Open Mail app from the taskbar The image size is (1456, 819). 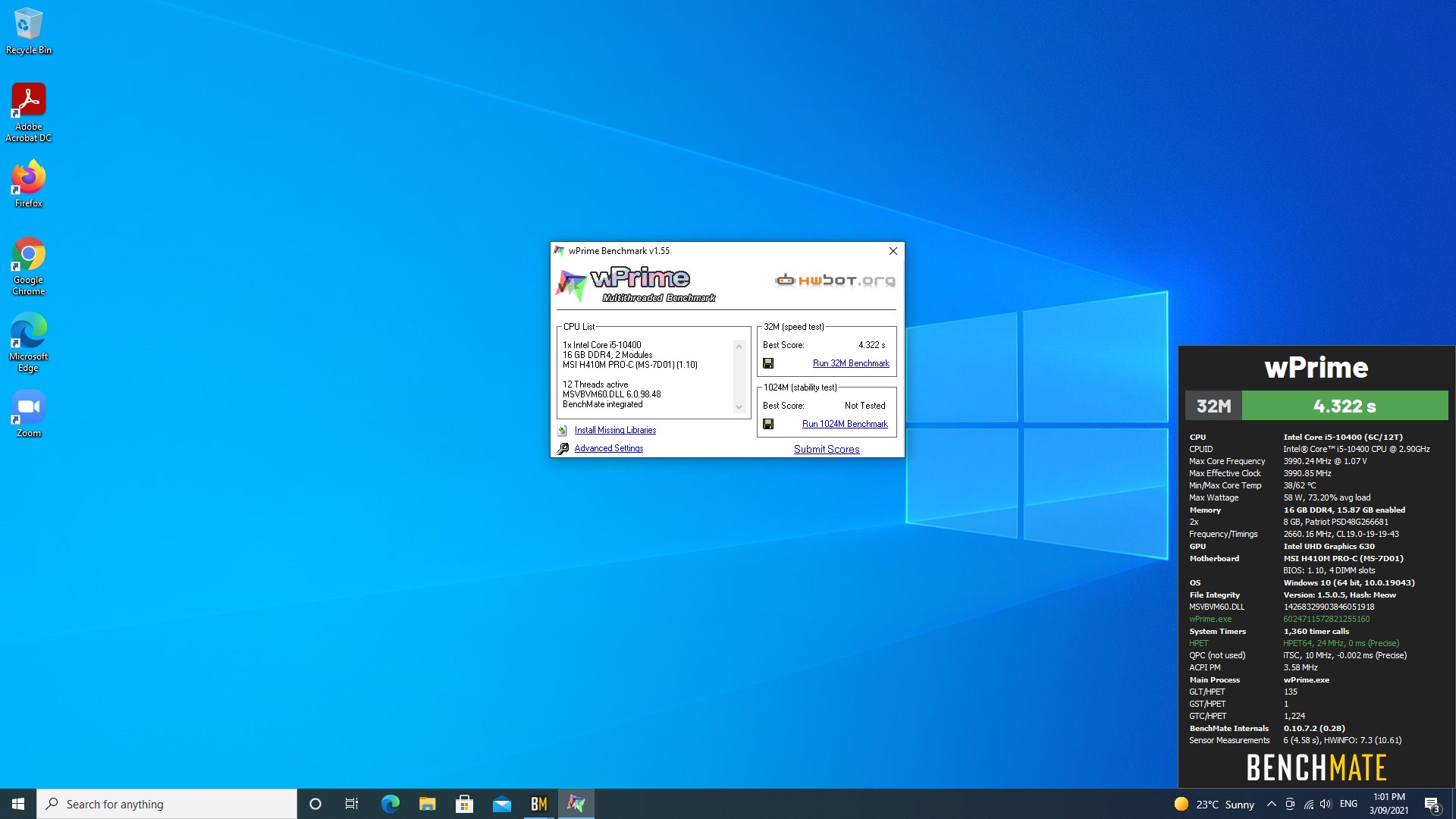(501, 804)
